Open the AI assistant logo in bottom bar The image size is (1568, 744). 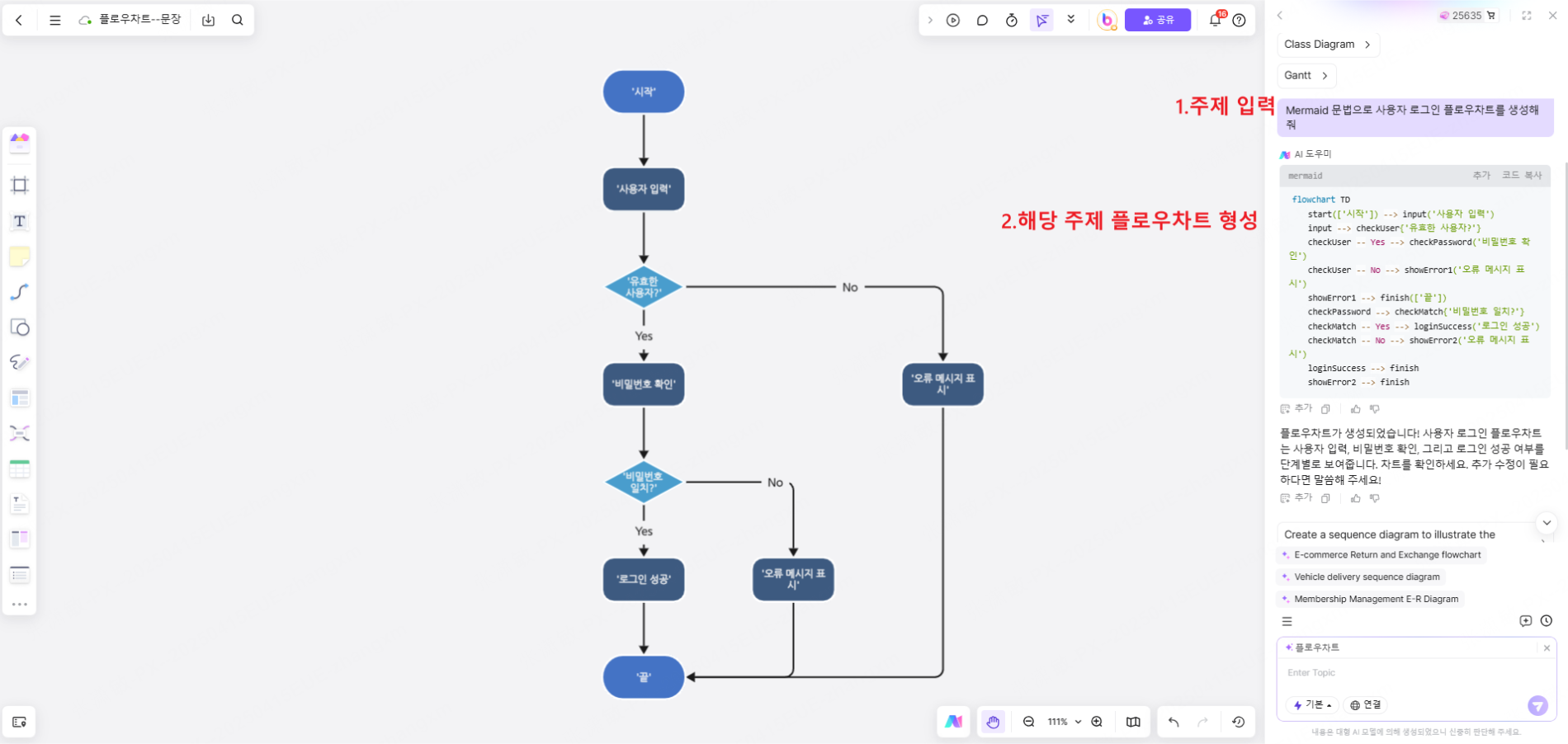click(x=953, y=722)
